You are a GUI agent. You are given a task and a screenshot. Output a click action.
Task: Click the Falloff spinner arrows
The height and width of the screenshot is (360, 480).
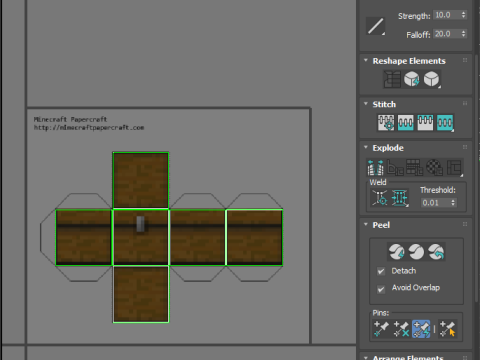coord(463,34)
